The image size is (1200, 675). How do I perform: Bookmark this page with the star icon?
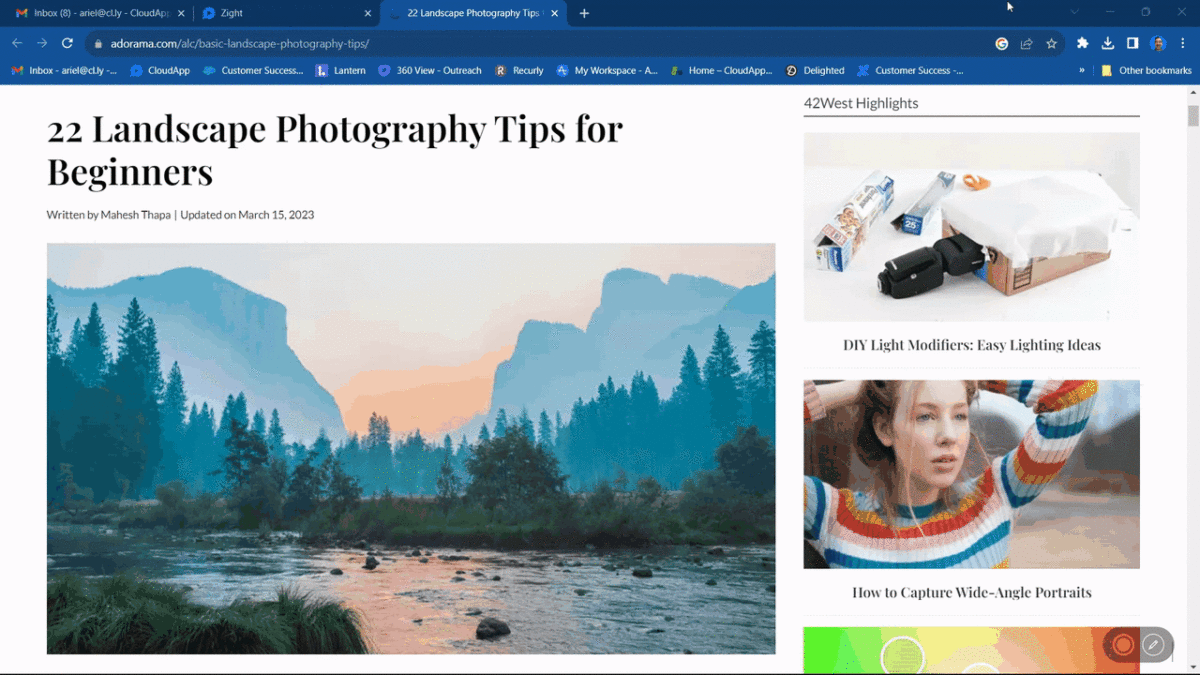(x=1051, y=44)
